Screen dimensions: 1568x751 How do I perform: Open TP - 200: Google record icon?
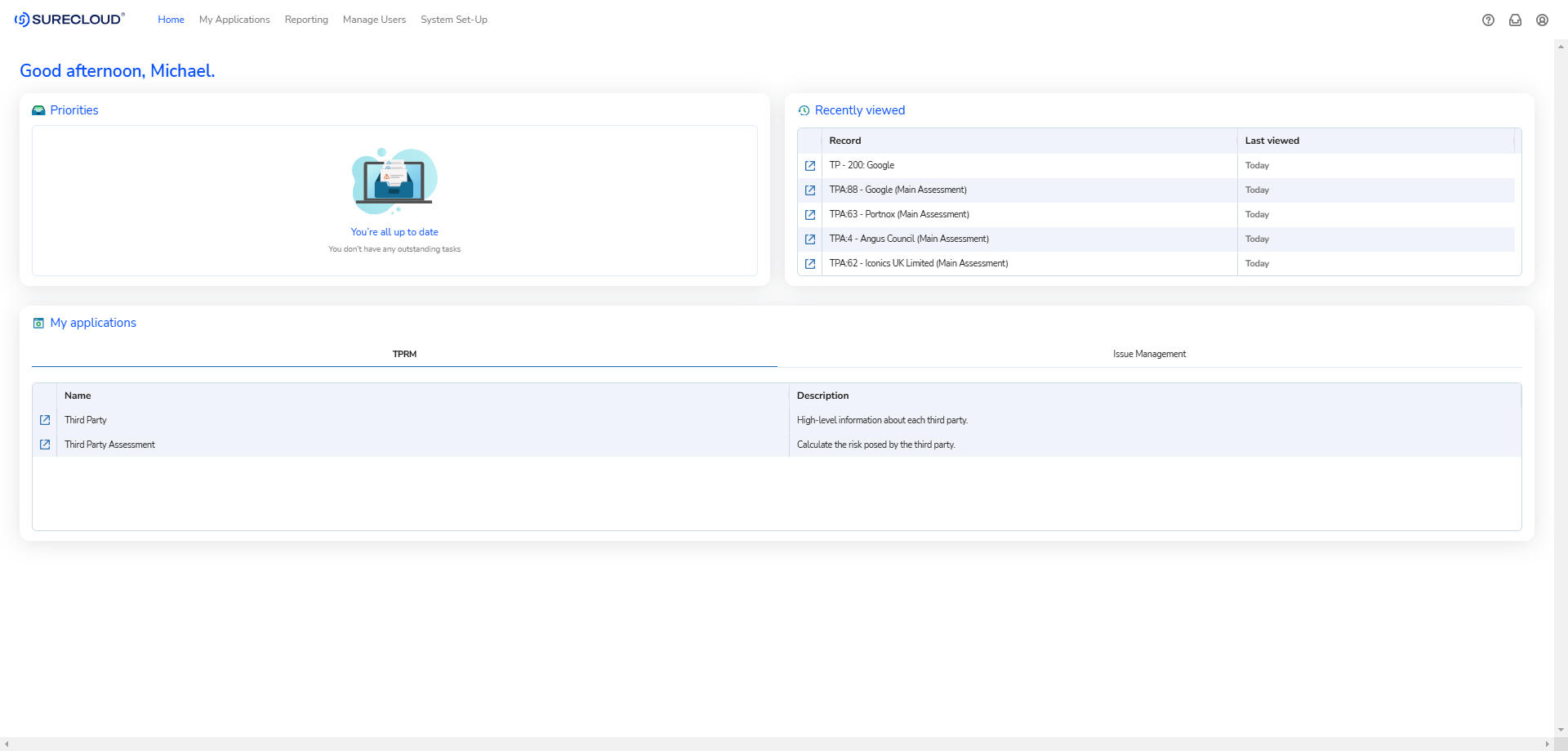point(810,166)
